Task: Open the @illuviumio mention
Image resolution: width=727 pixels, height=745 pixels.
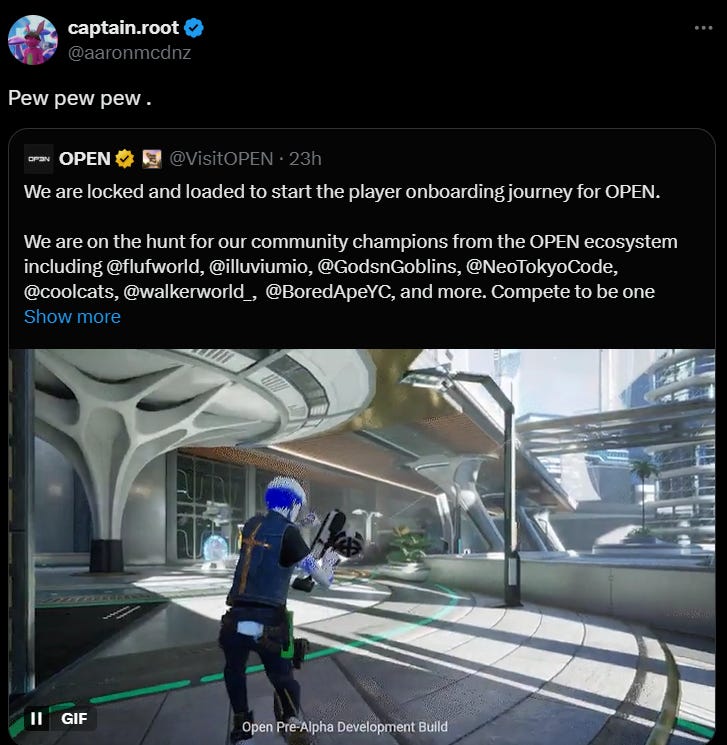Action: pyautogui.click(x=260, y=267)
